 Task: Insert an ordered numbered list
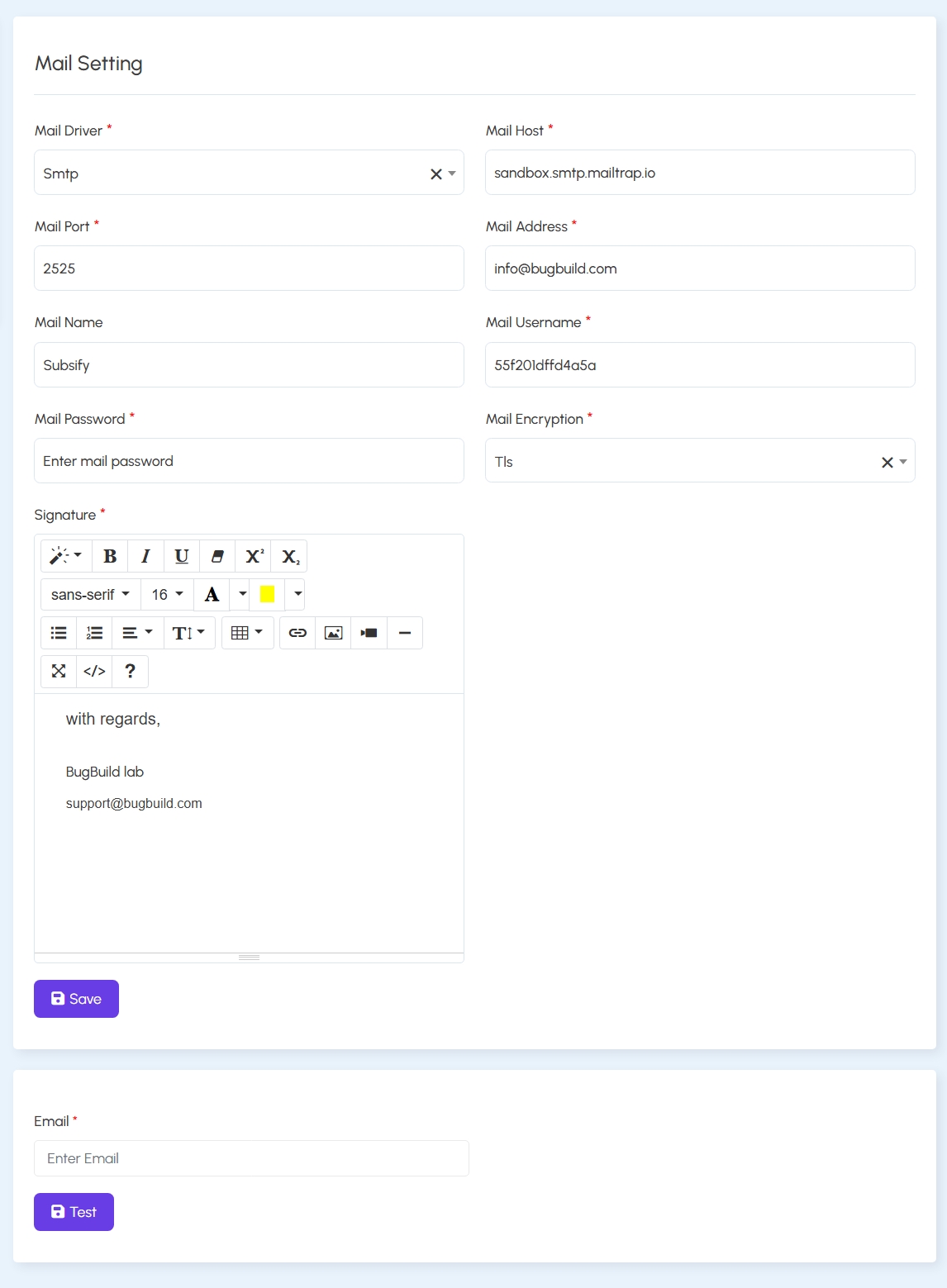pos(95,633)
